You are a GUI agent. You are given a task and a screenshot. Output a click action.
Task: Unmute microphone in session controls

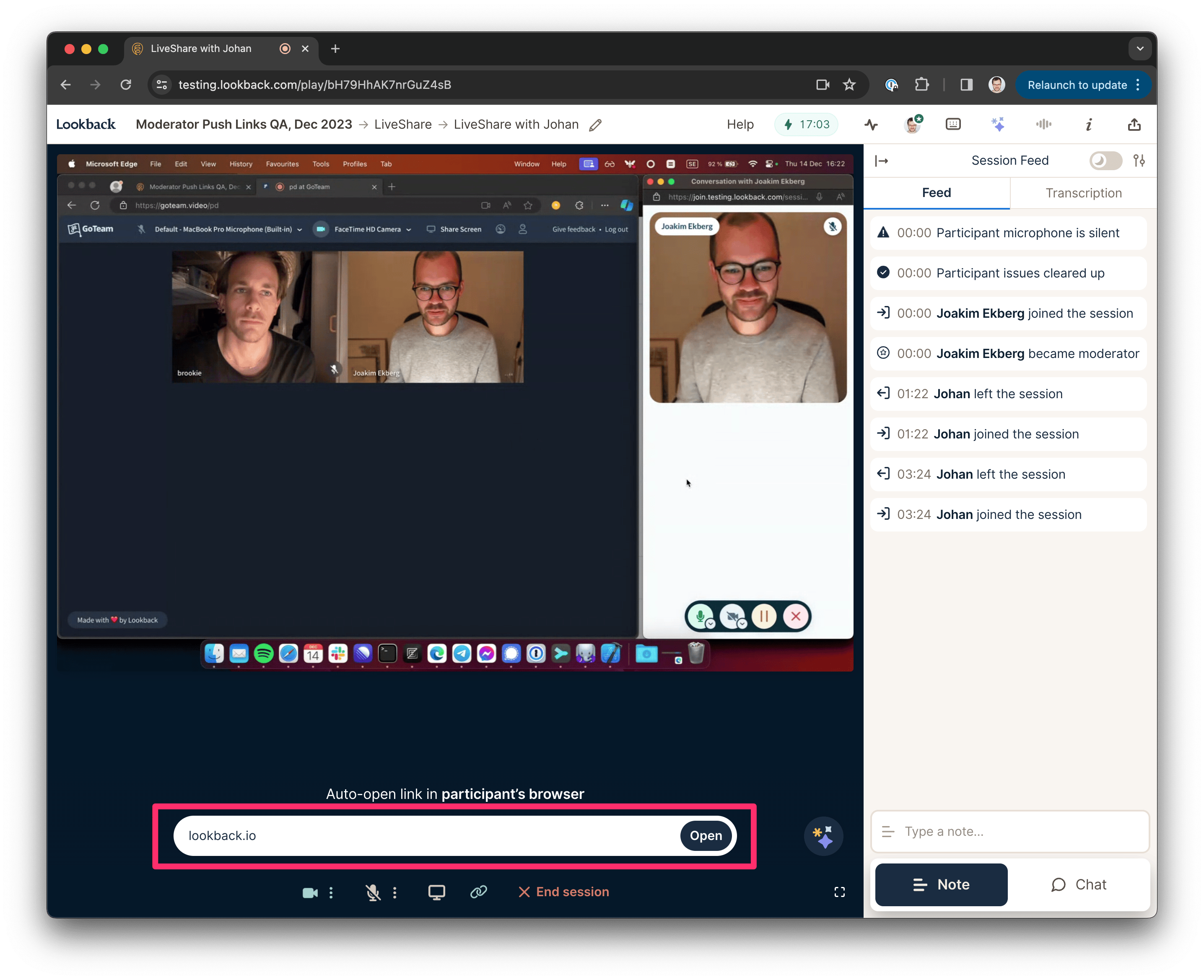(373, 892)
